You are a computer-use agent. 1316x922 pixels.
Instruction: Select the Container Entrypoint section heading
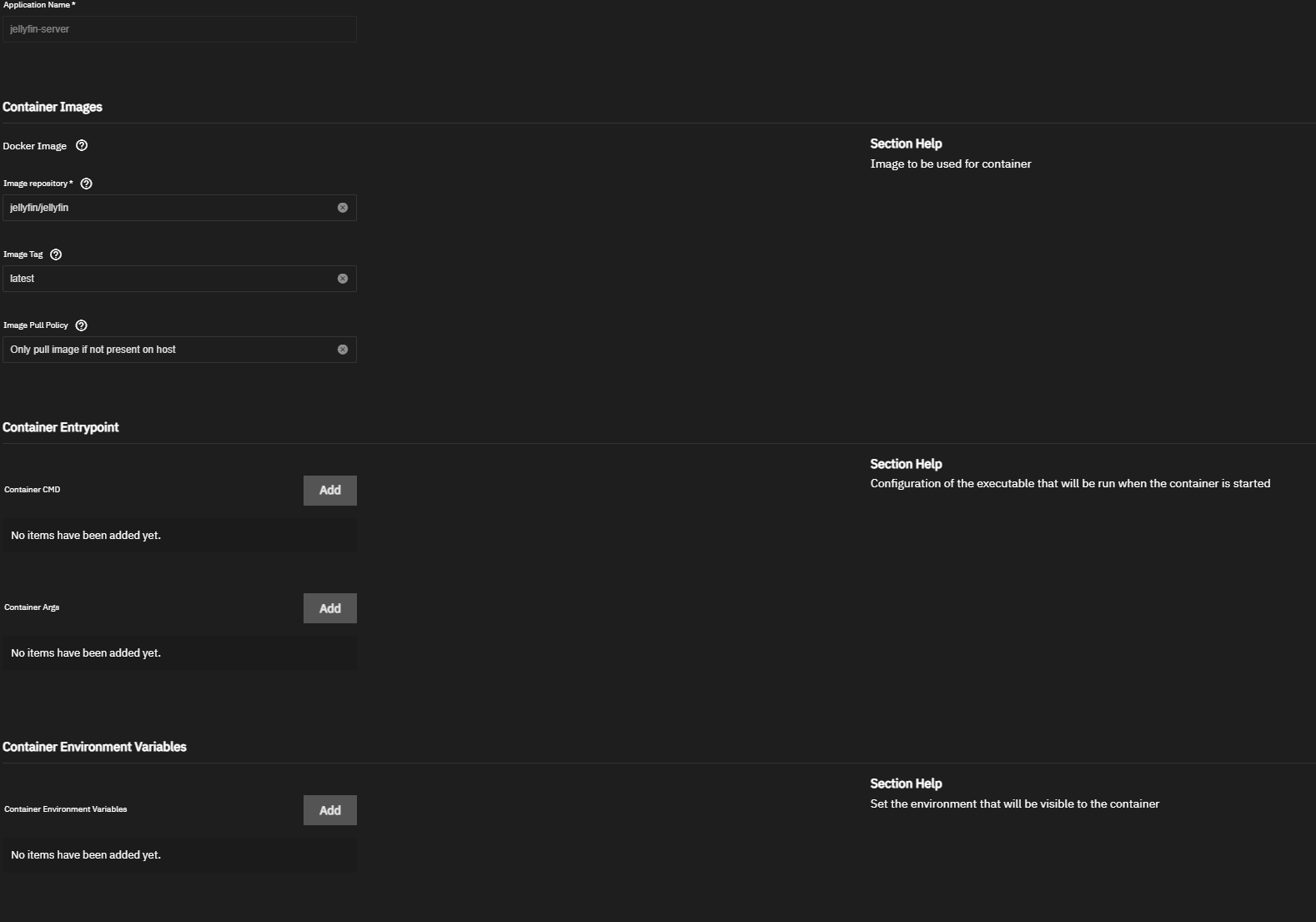(x=61, y=427)
